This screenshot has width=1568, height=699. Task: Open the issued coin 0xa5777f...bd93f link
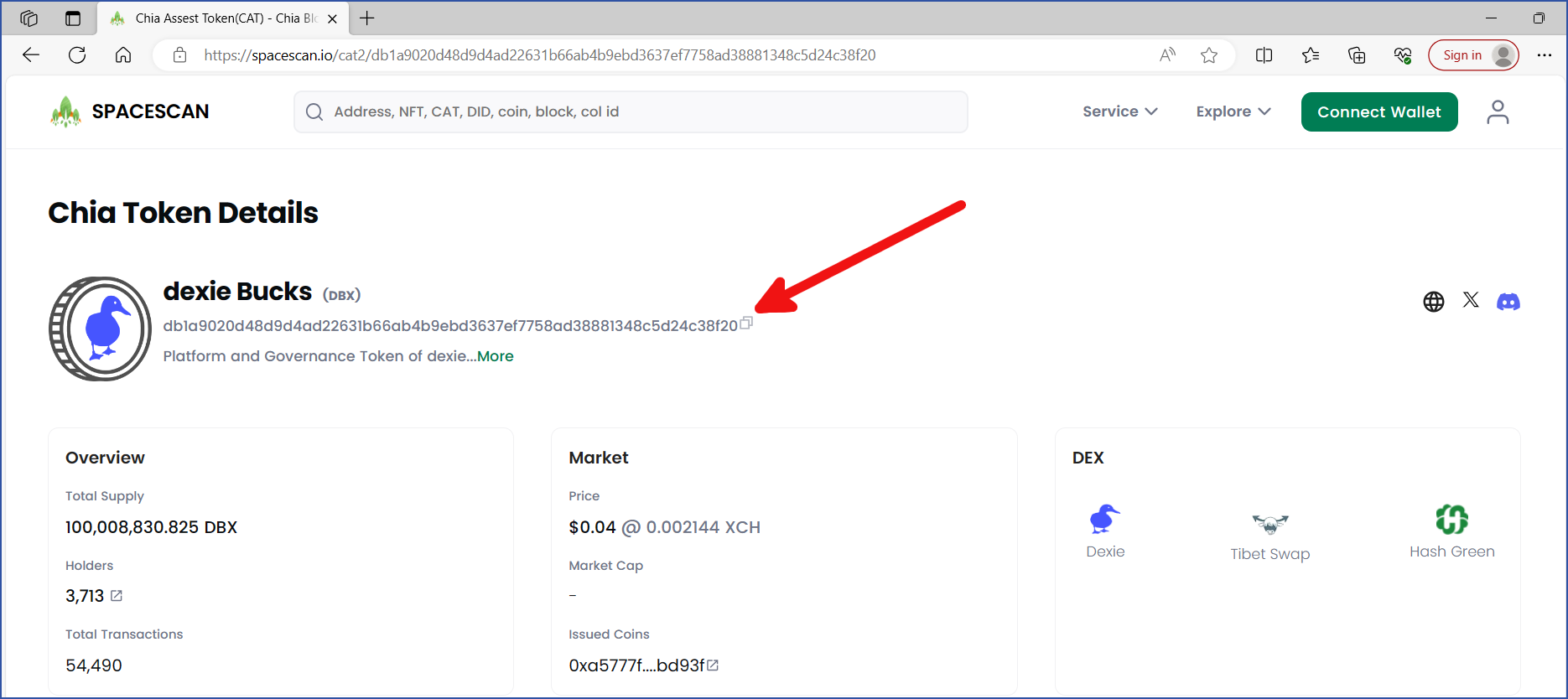coord(636,665)
